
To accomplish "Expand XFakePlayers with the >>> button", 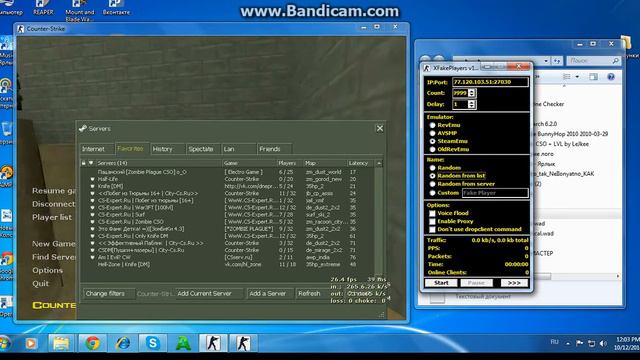I will click(x=513, y=283).
